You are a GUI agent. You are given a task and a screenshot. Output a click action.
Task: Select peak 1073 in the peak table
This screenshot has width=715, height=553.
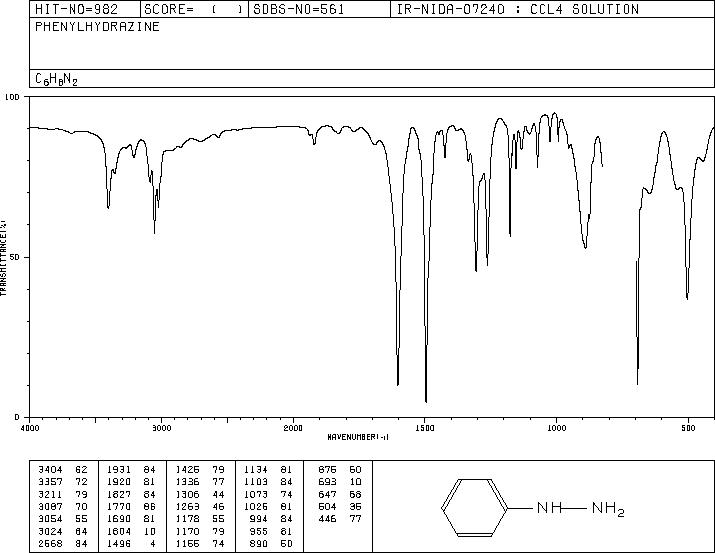click(269, 494)
